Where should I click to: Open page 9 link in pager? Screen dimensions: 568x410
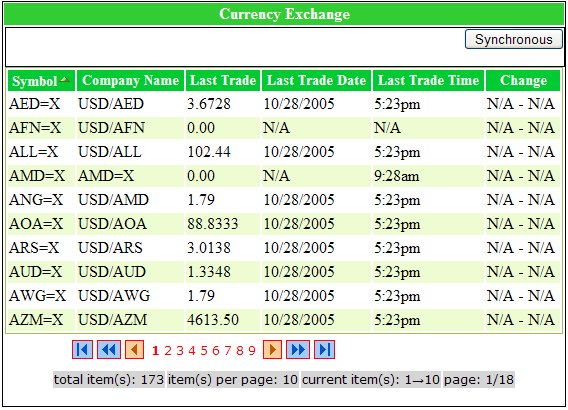252,351
